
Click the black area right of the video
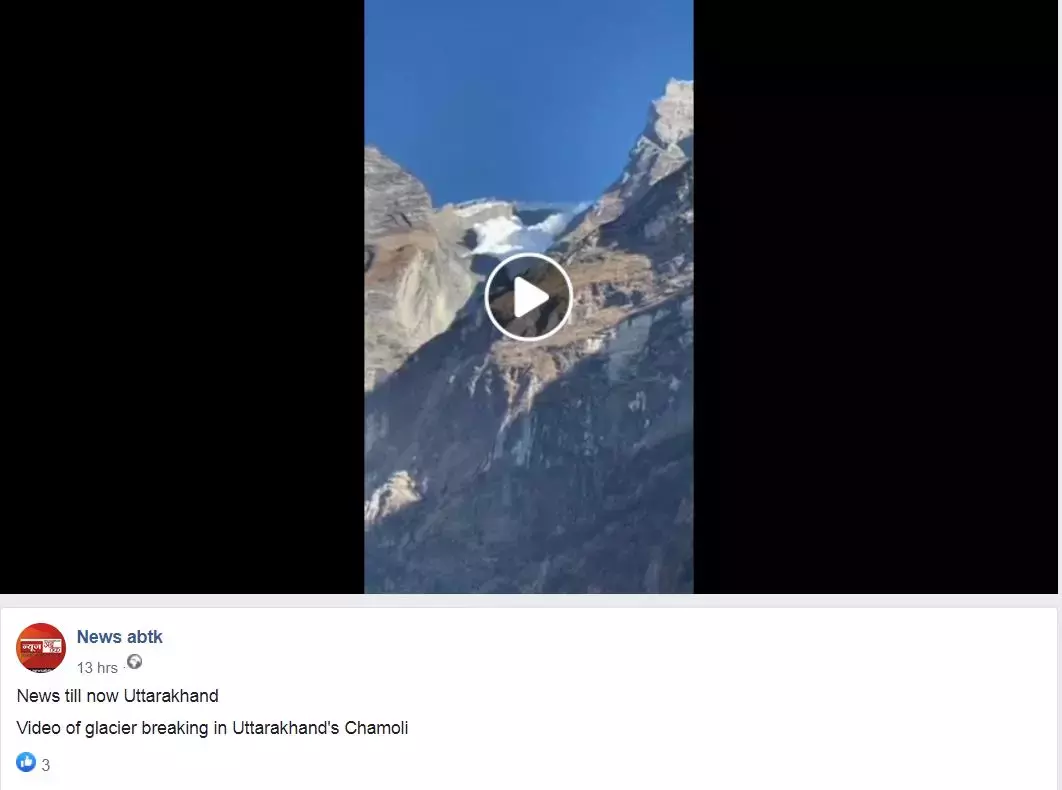(x=875, y=297)
